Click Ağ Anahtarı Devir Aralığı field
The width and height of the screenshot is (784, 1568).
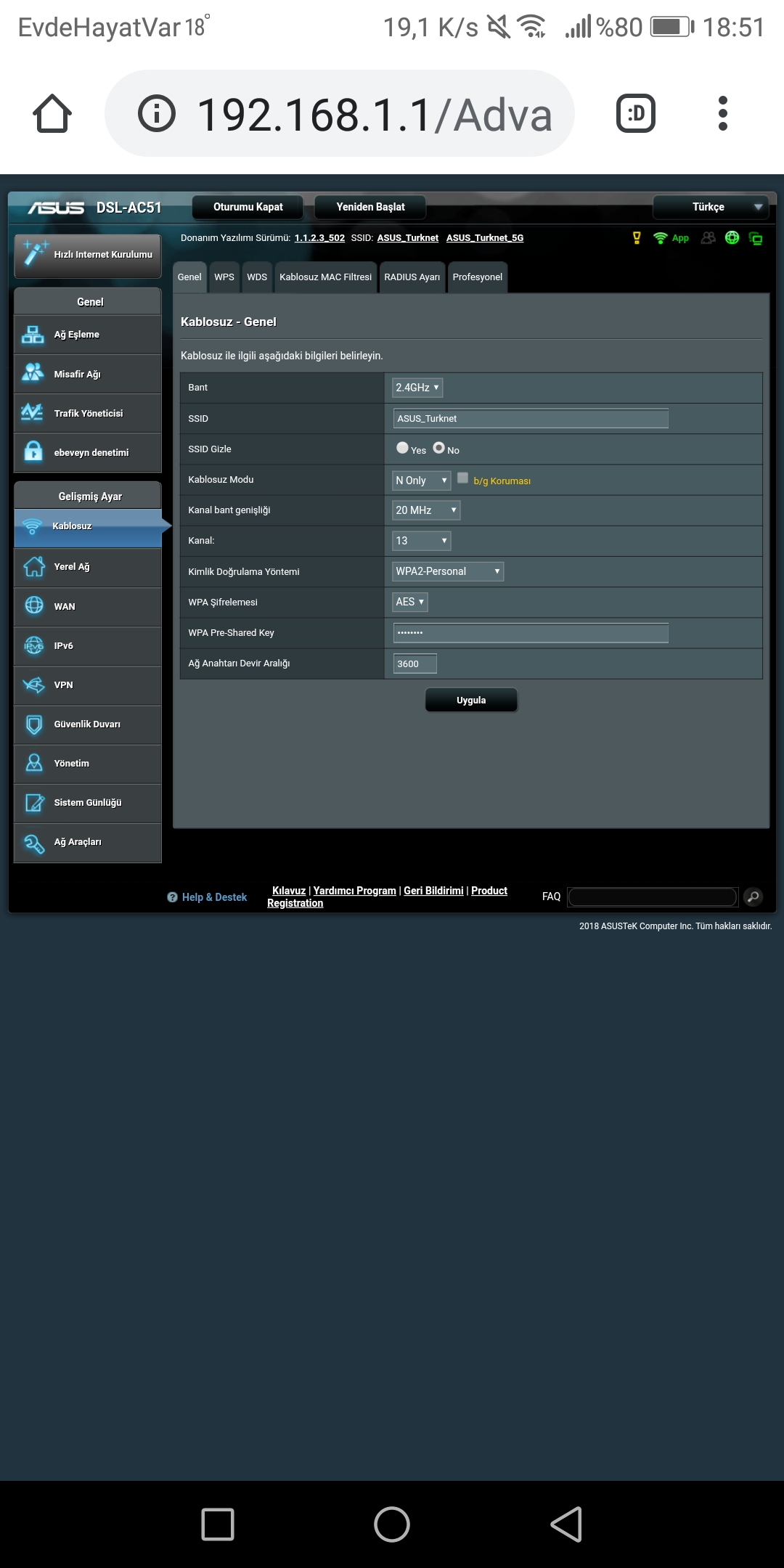point(415,663)
